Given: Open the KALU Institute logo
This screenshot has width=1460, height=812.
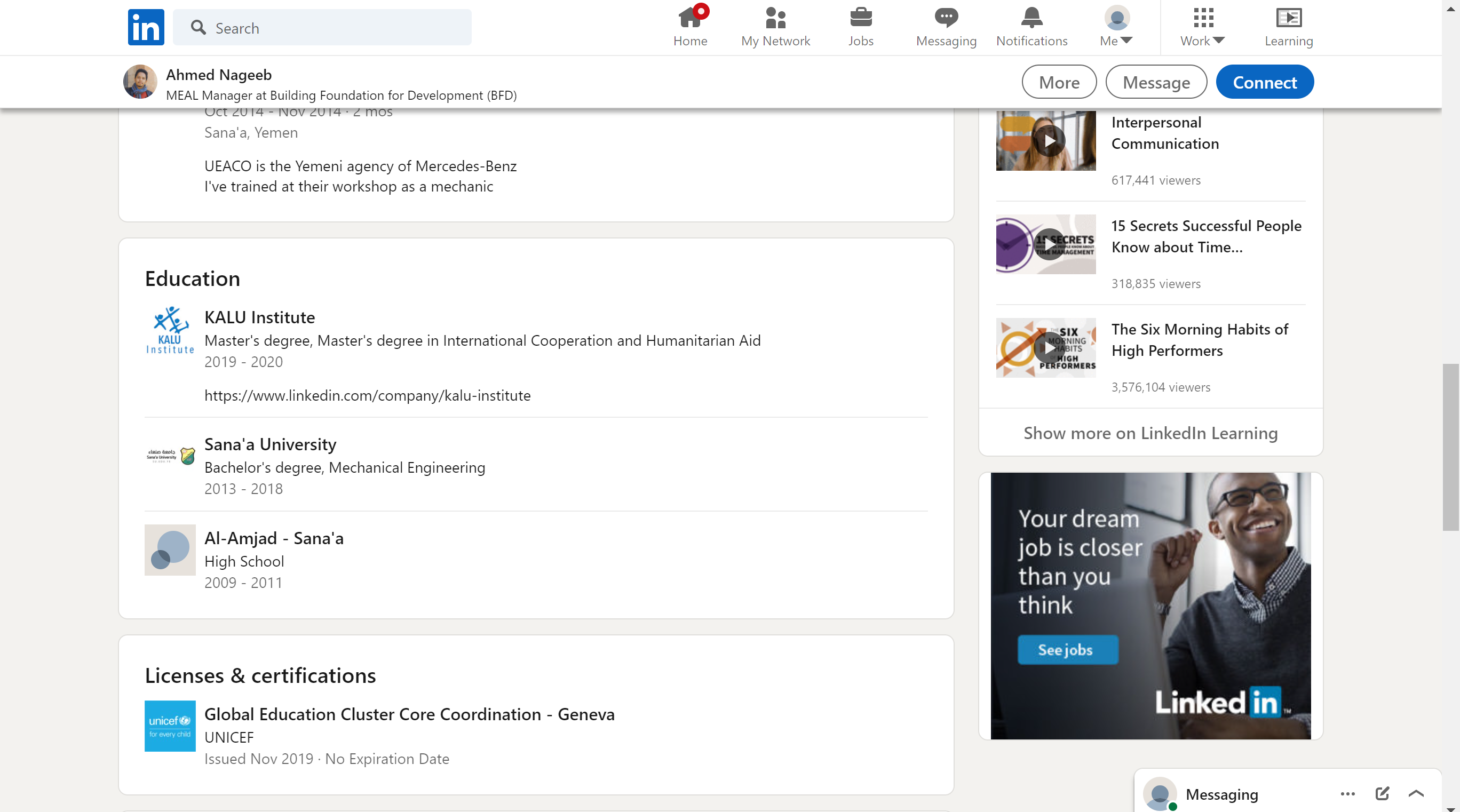Looking at the screenshot, I should (170, 330).
